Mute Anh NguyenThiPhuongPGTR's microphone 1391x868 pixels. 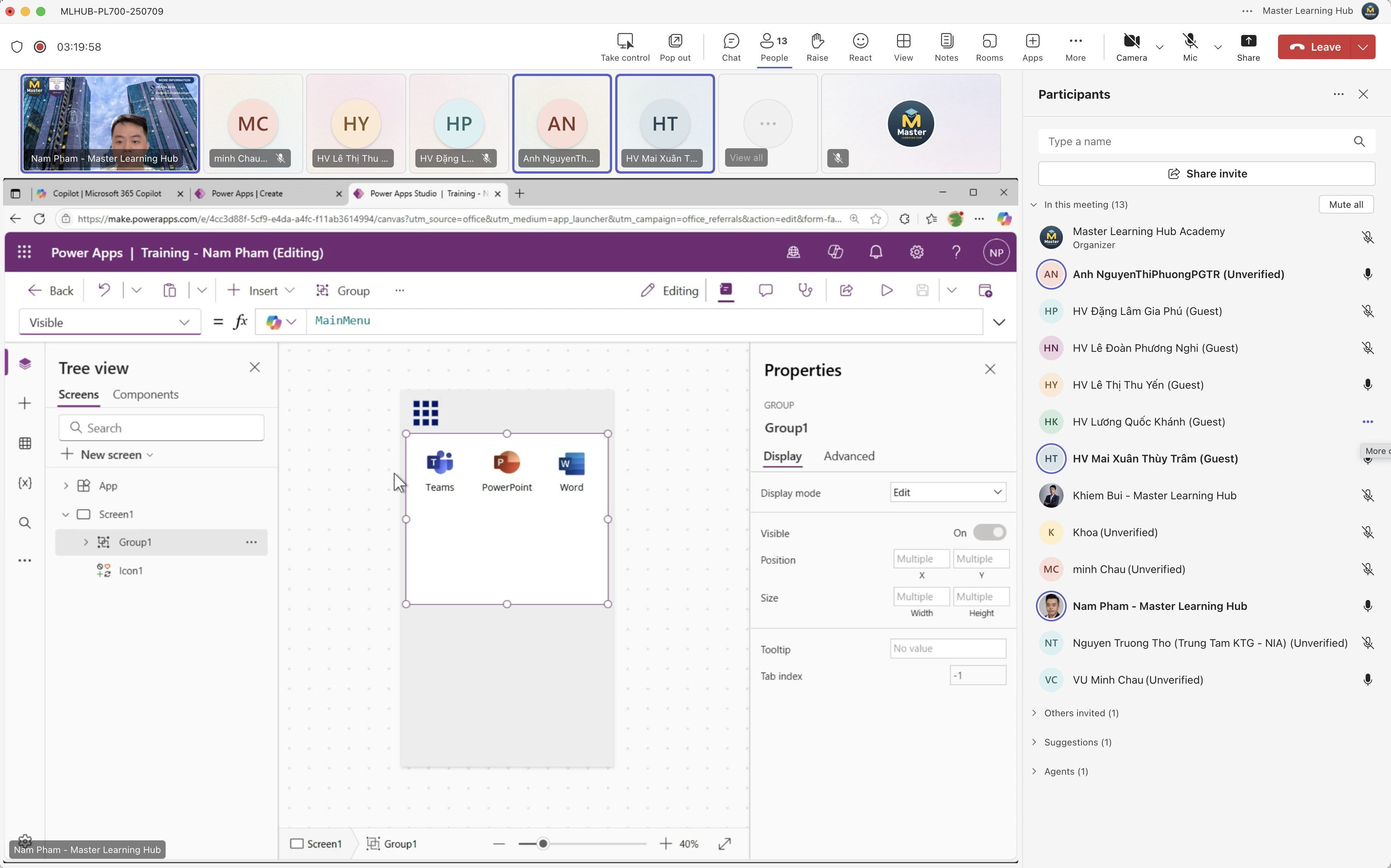(1368, 274)
